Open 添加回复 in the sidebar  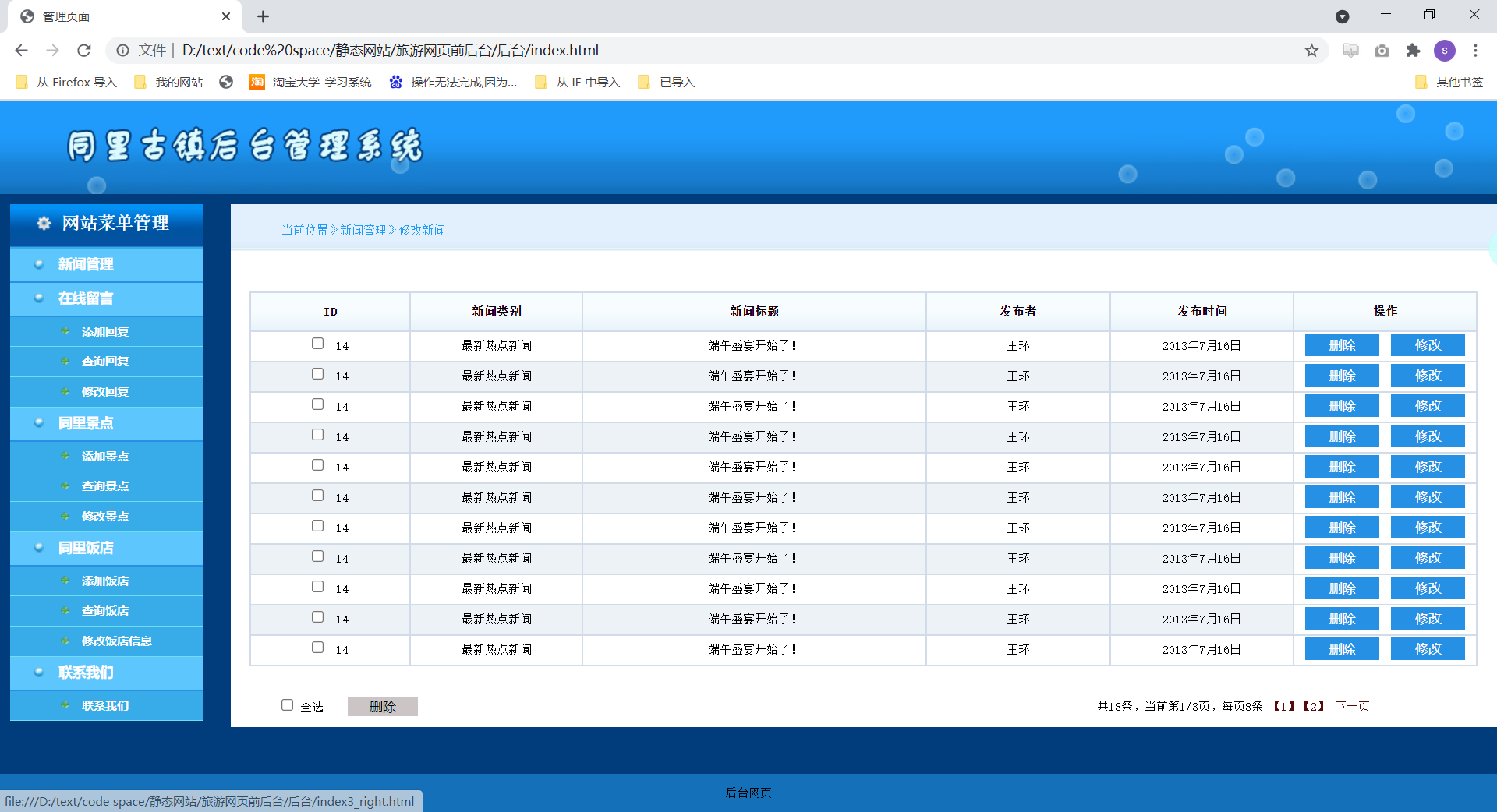pos(105,331)
